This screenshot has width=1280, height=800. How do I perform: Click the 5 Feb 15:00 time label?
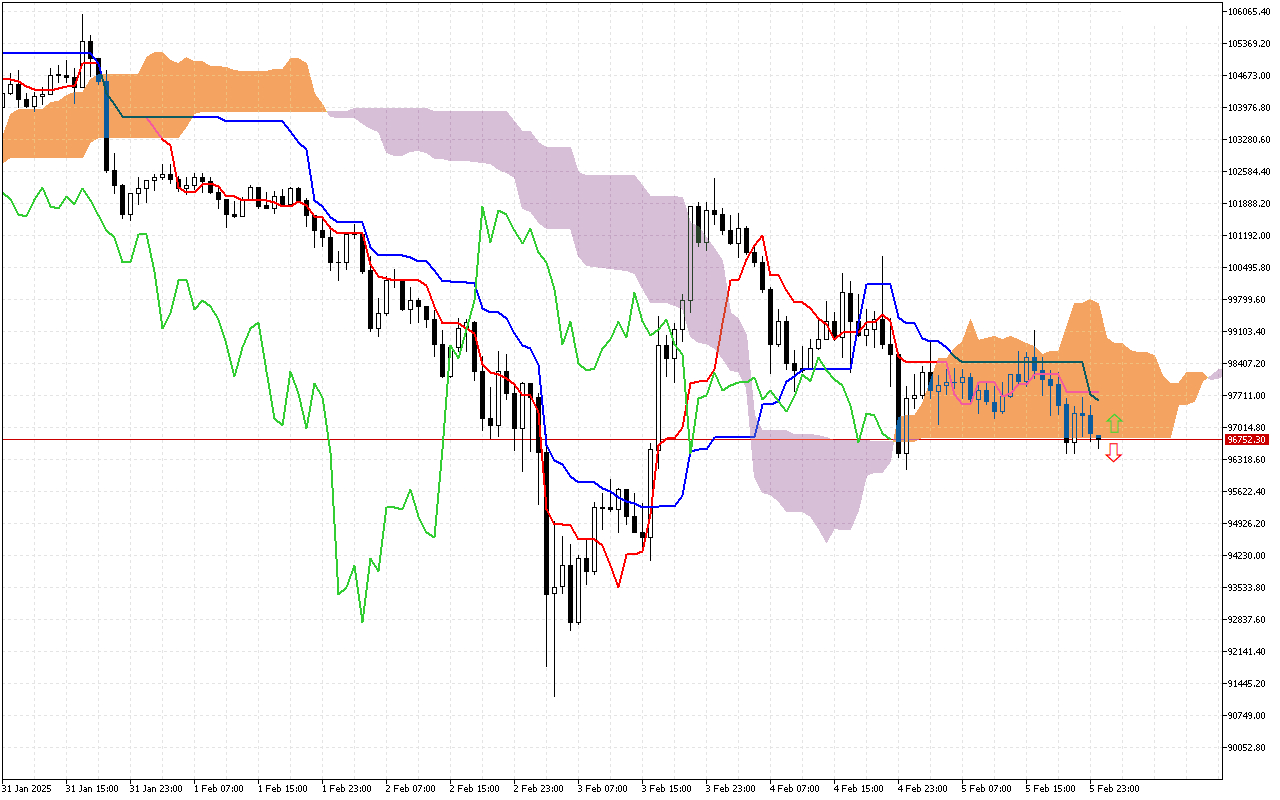coord(1051,788)
